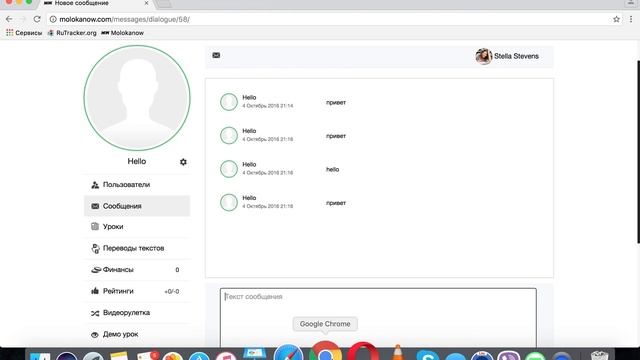Open Рейтинги section
The height and width of the screenshot is (360, 640).
click(x=137, y=291)
